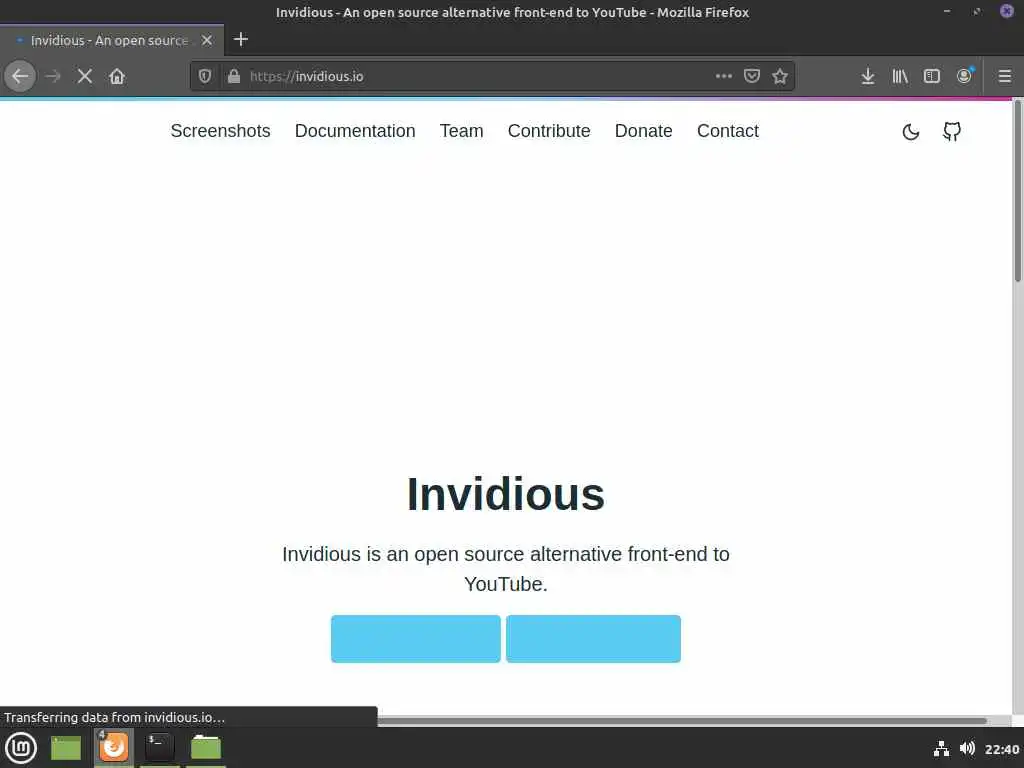Click the Invidious main heading

click(x=505, y=494)
